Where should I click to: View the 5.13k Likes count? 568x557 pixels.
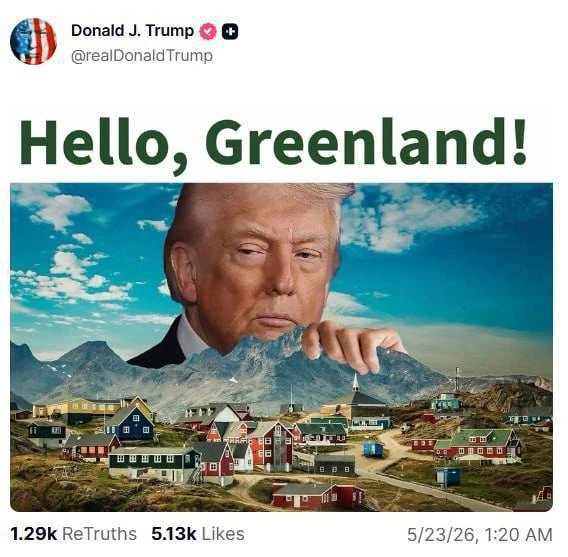tap(174, 534)
